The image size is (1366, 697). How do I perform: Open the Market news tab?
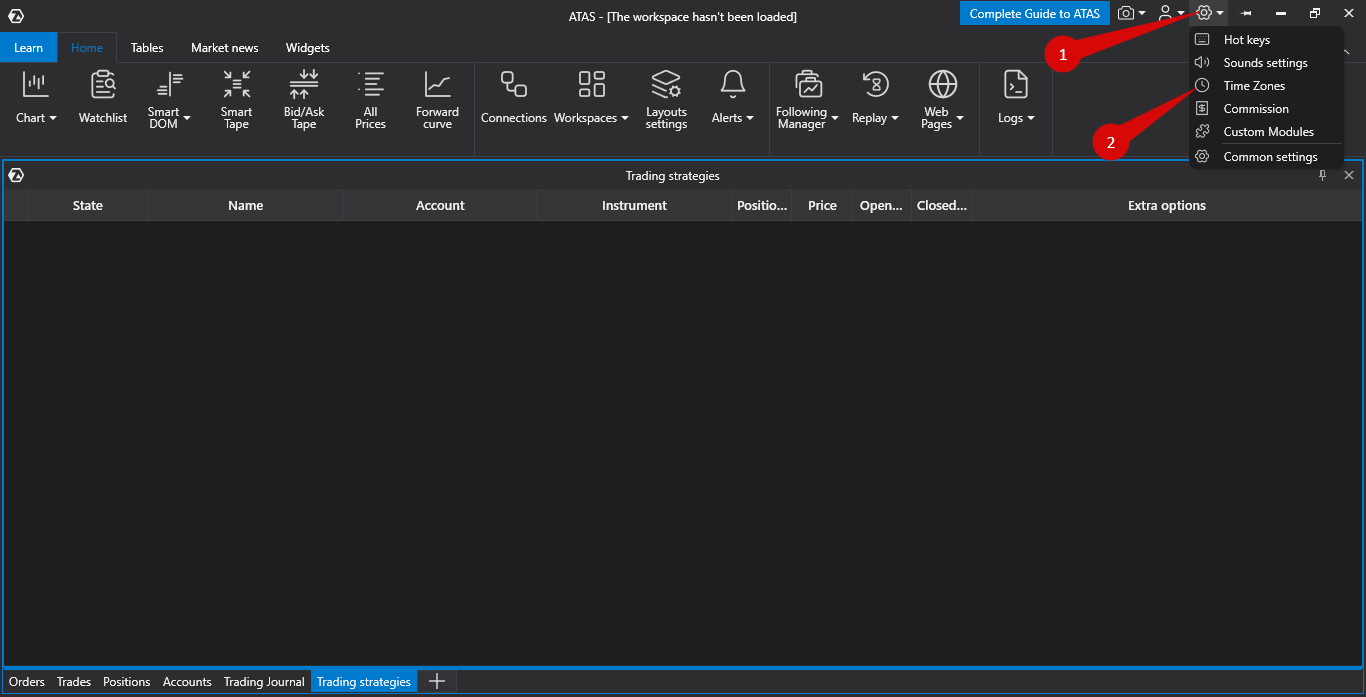click(225, 47)
